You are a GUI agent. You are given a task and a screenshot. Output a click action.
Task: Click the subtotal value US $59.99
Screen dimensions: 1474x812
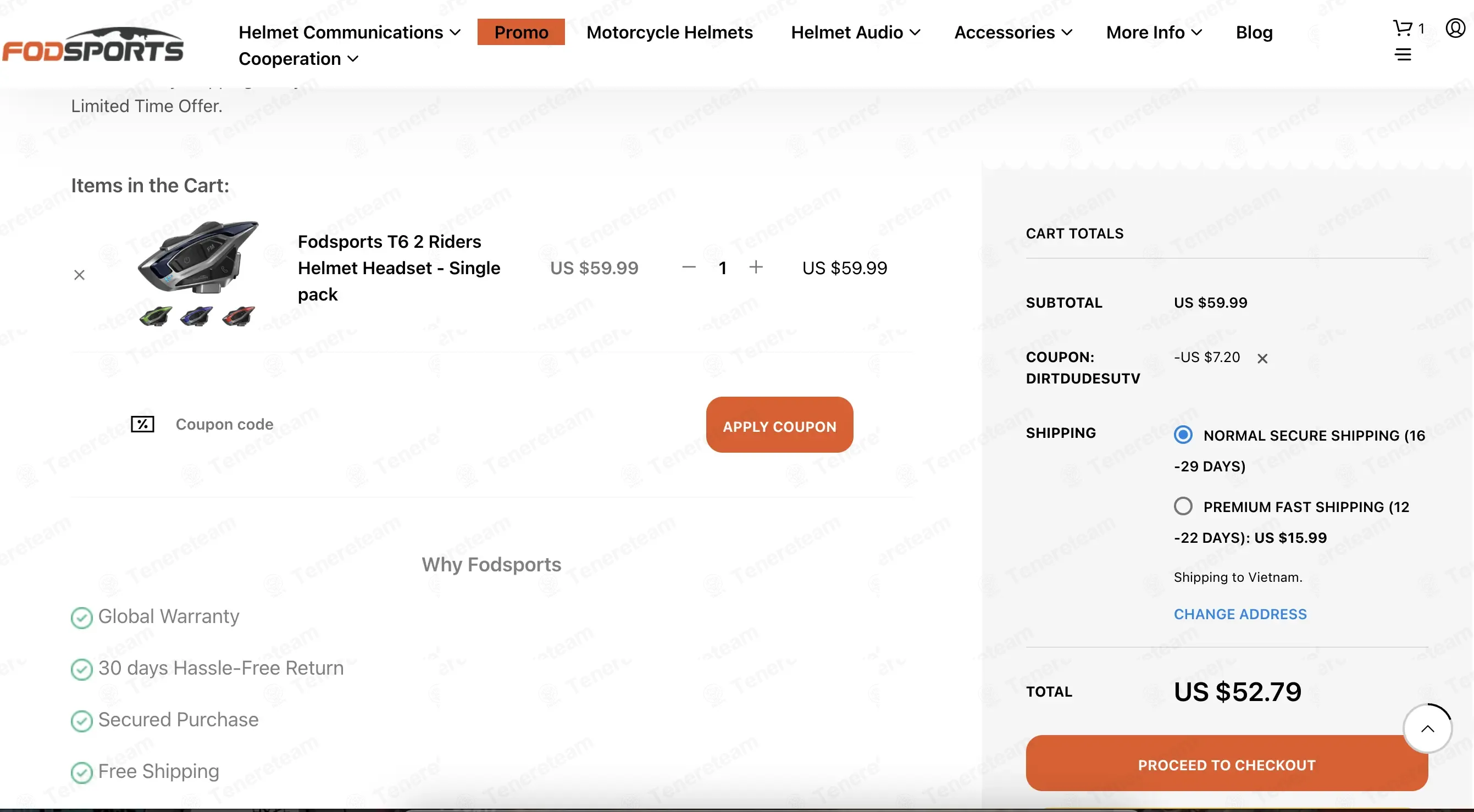[1210, 303]
